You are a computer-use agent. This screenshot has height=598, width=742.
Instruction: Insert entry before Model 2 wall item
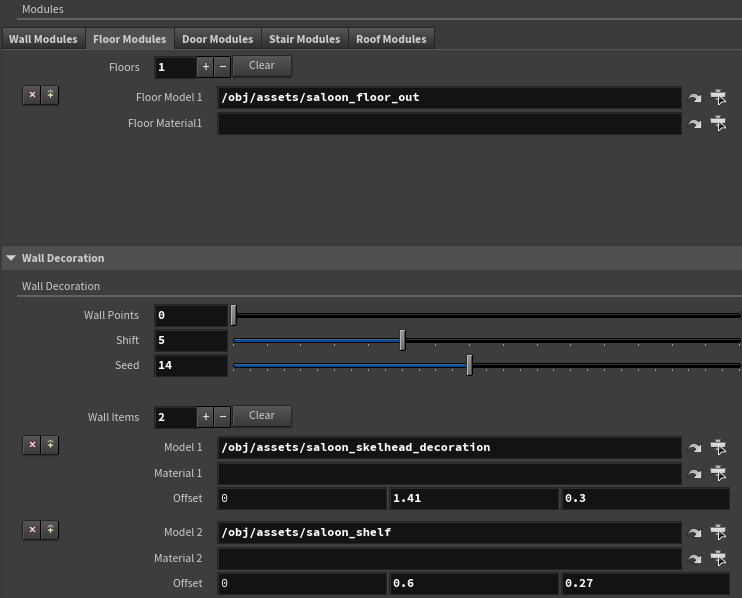(x=50, y=530)
